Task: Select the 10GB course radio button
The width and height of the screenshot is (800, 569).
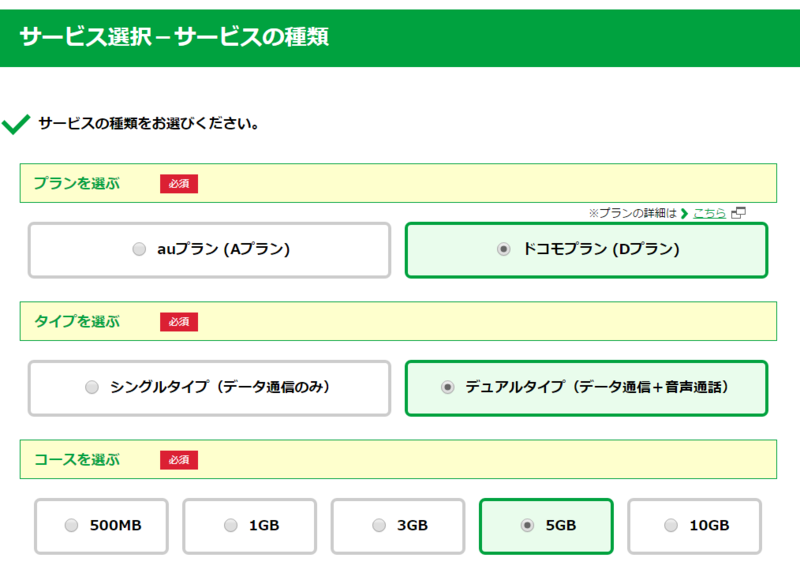Action: tap(671, 525)
